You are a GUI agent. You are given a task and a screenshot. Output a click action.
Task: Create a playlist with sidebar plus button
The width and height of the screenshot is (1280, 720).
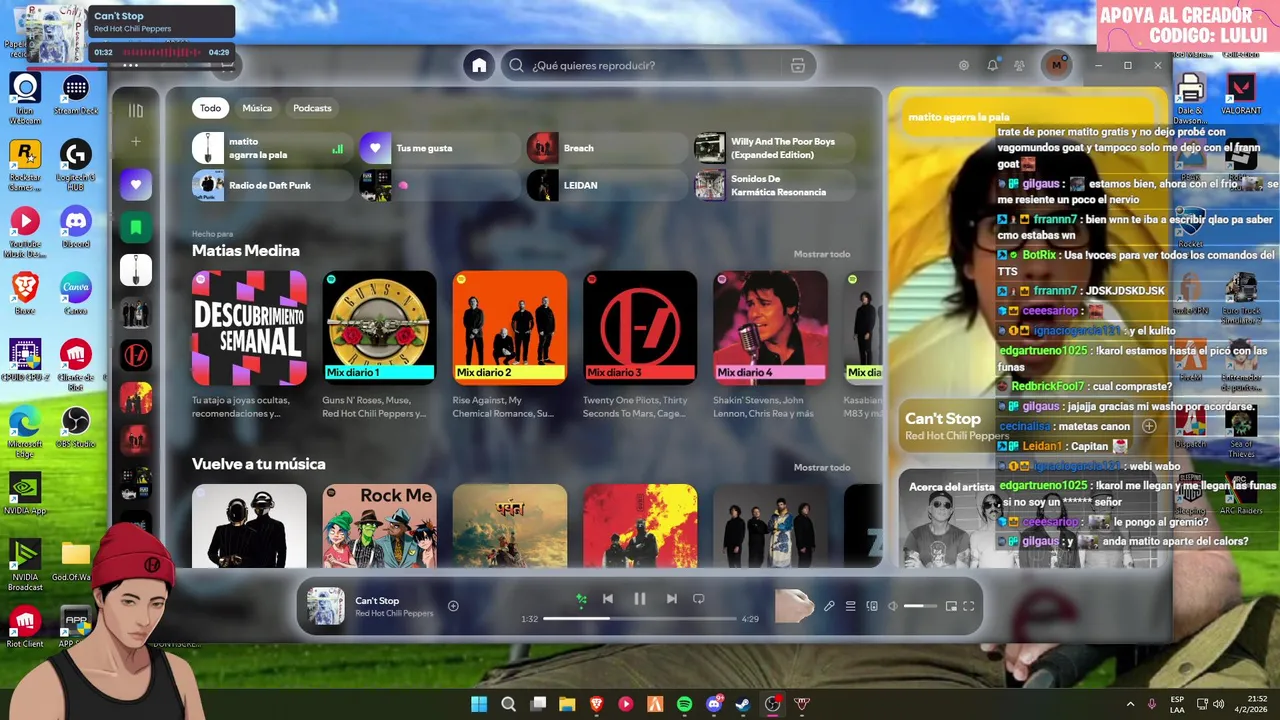(136, 142)
